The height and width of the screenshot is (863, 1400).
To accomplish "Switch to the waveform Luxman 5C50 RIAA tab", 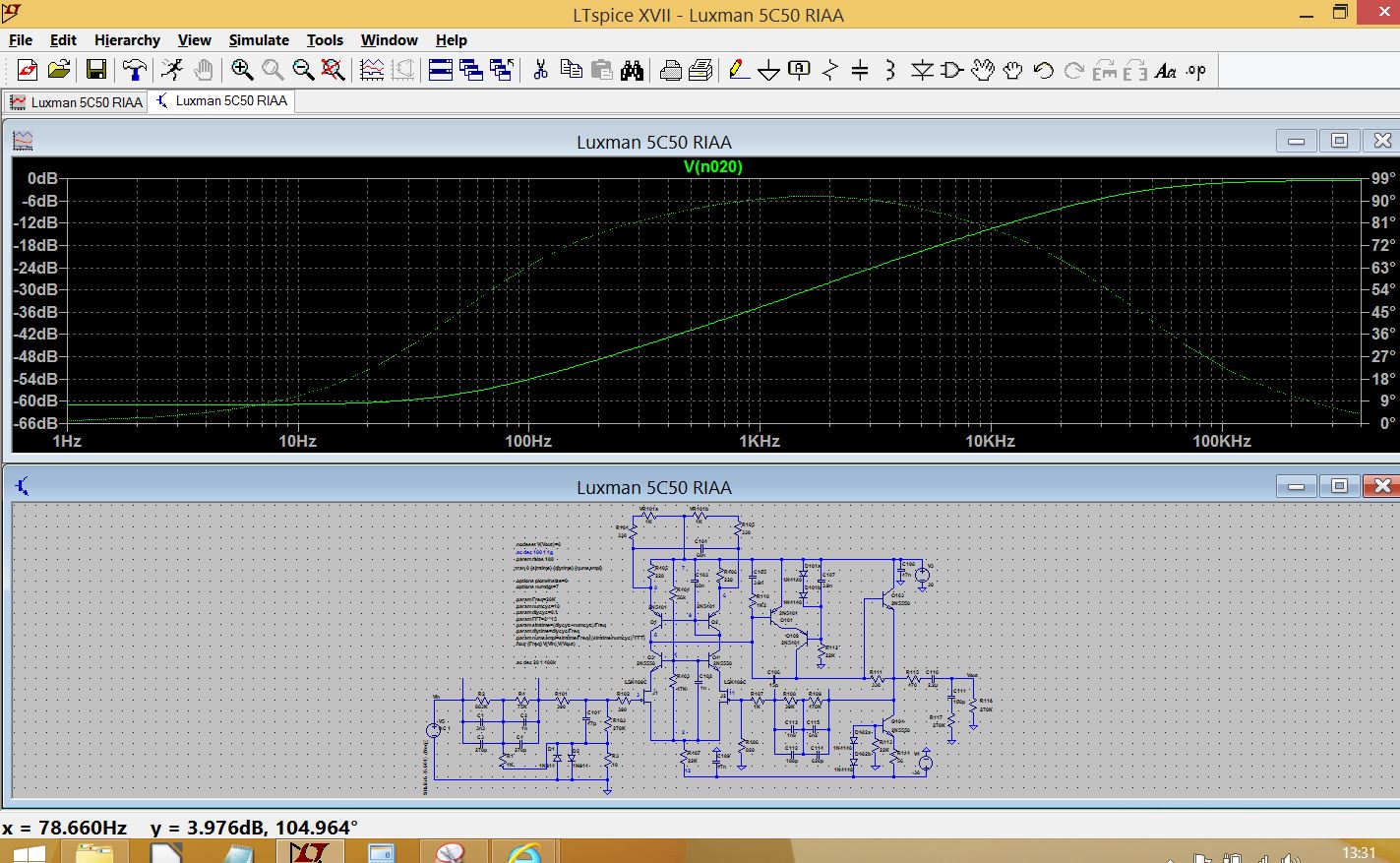I will click(x=76, y=102).
